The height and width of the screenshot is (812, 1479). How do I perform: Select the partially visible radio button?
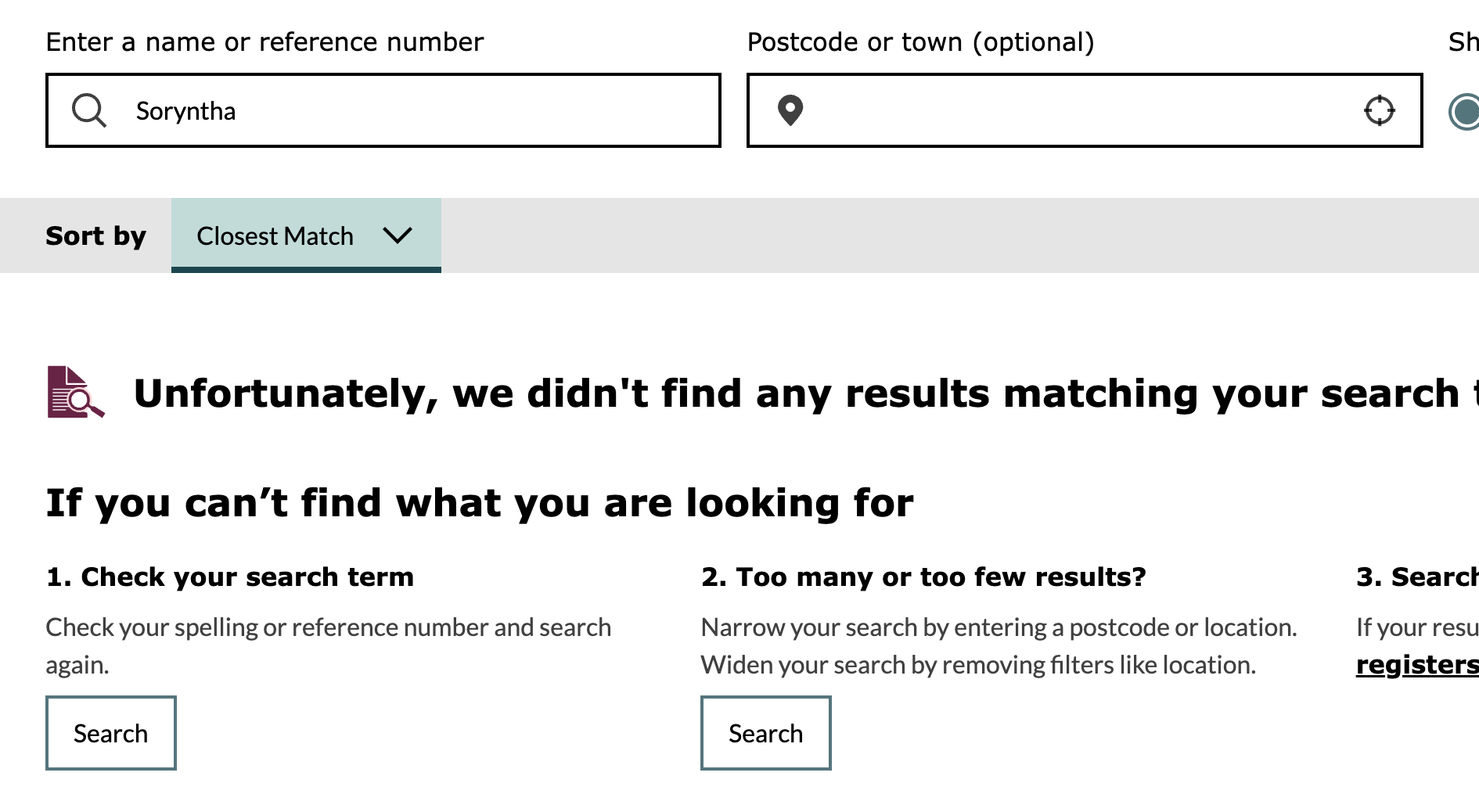[1465, 110]
